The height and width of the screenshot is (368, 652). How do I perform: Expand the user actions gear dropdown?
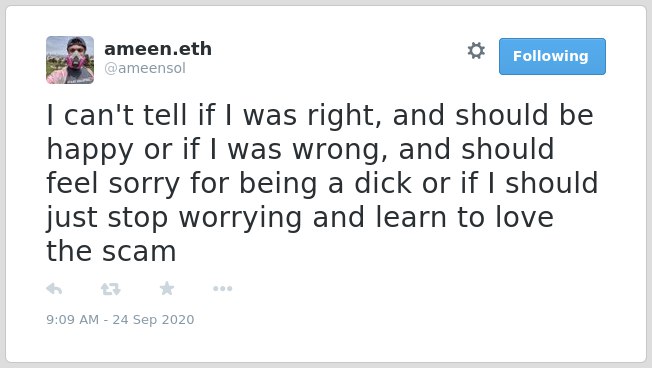pos(476,51)
